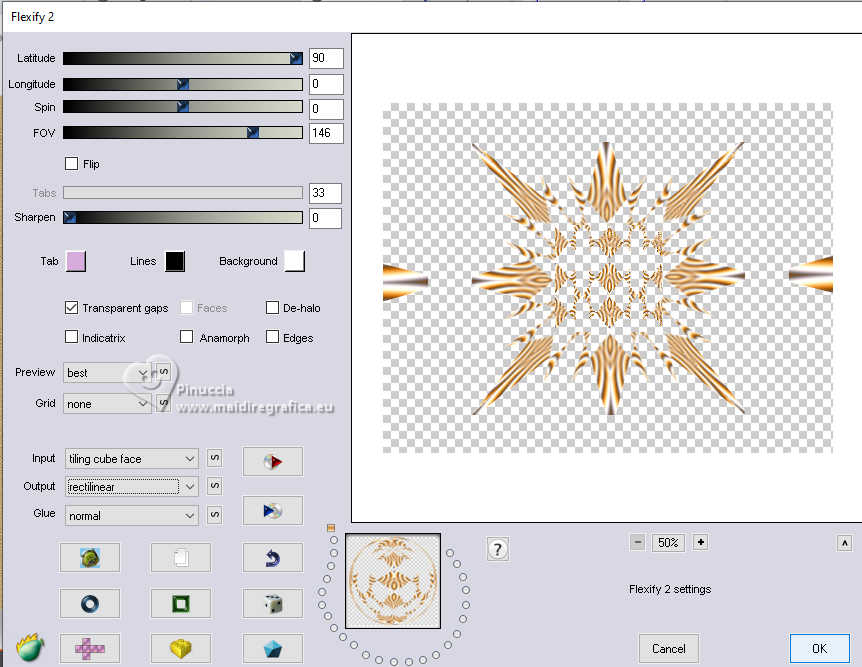The height and width of the screenshot is (667, 862).
Task: Click the Latitude slider track
Action: (183, 58)
